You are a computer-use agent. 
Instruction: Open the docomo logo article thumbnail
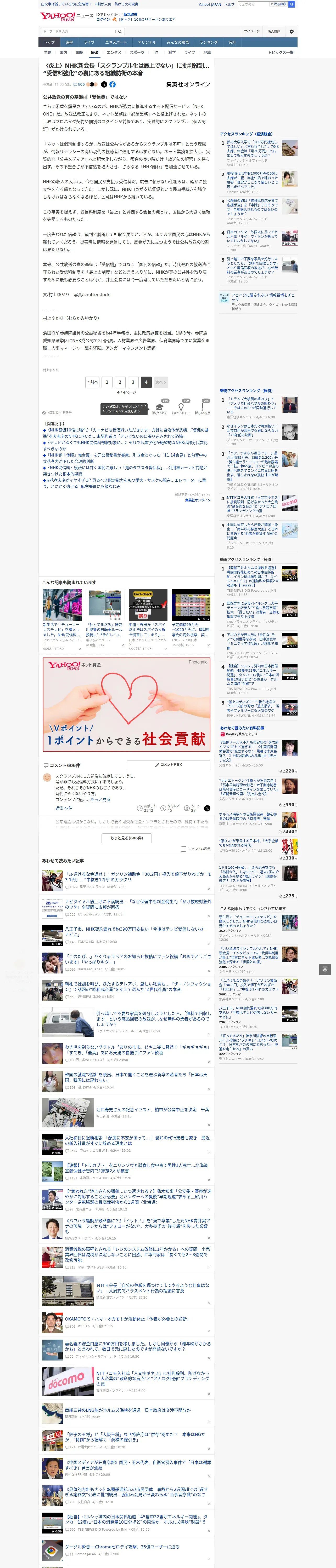click(68, 1381)
